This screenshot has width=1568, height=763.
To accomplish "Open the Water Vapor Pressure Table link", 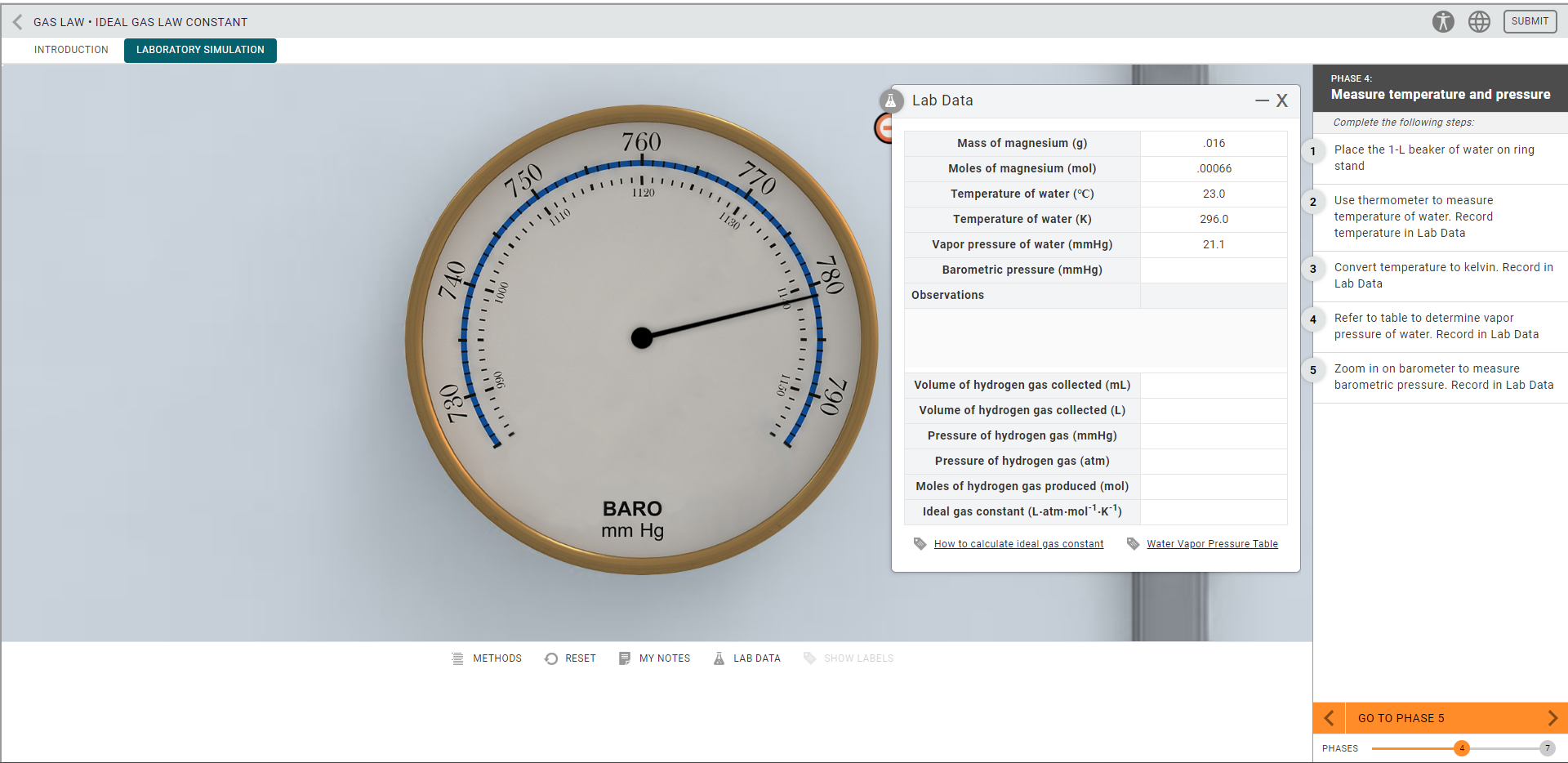I will click(x=1212, y=543).
